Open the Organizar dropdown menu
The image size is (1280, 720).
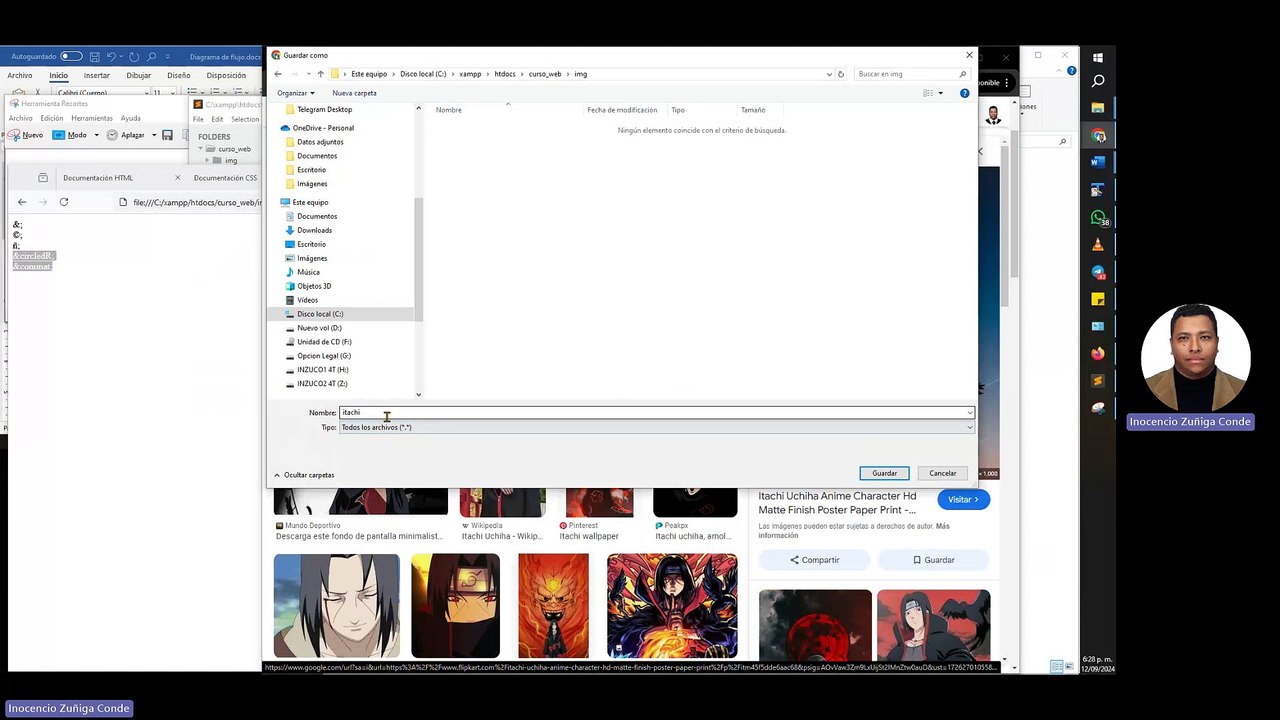(295, 93)
